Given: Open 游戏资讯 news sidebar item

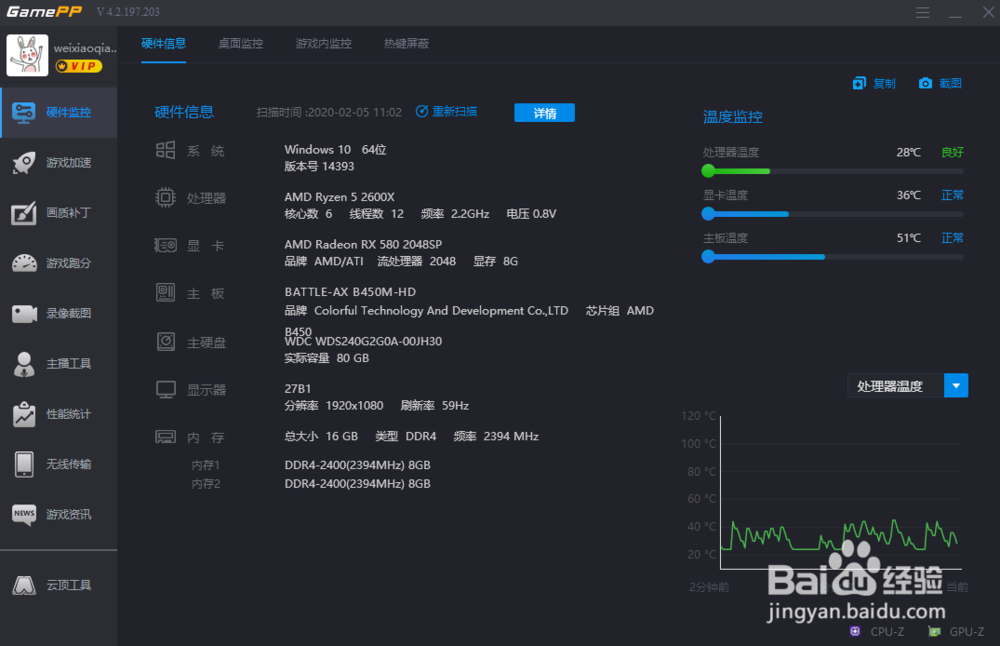Looking at the screenshot, I should click(59, 514).
